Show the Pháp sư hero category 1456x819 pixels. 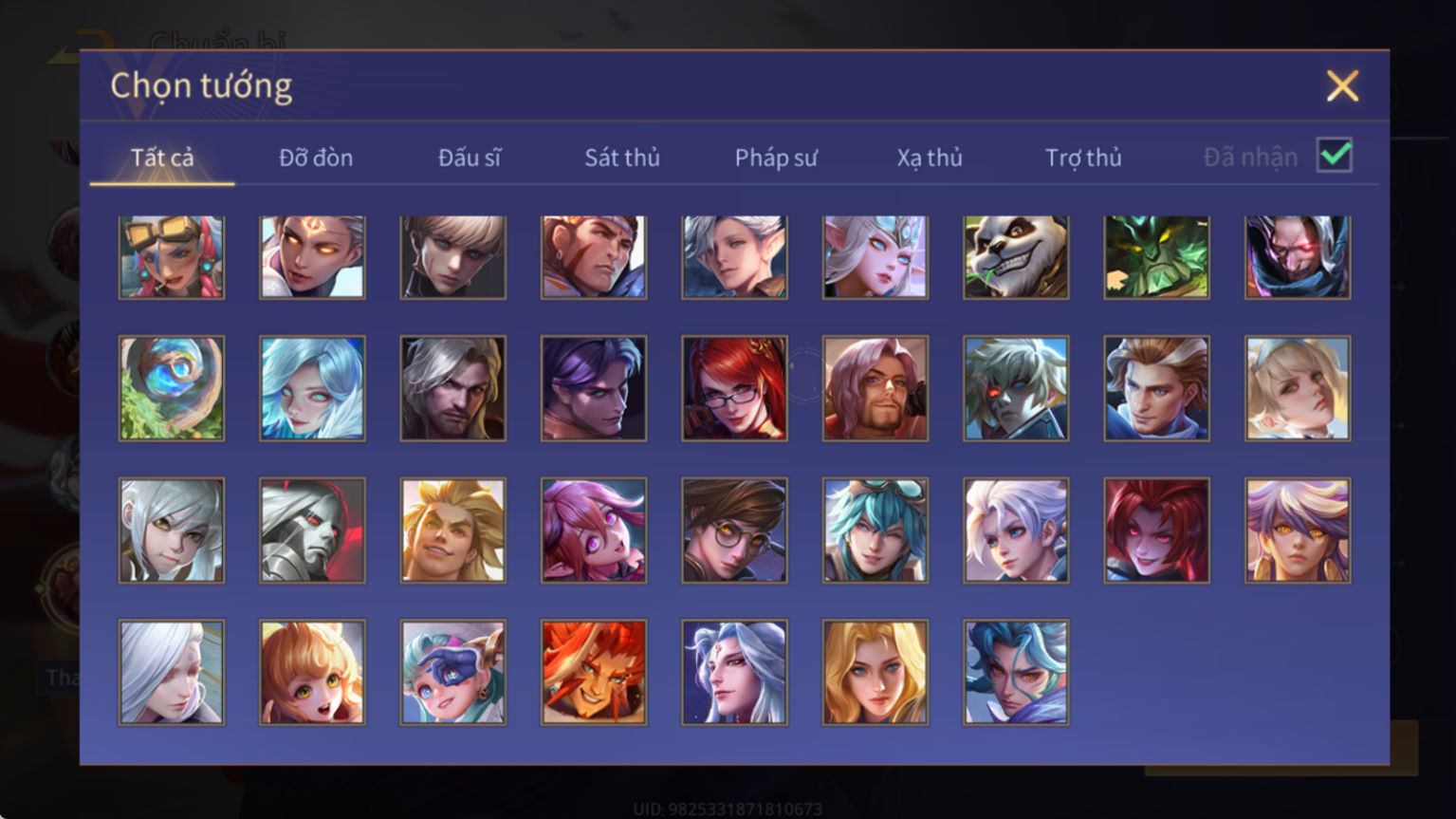(776, 158)
